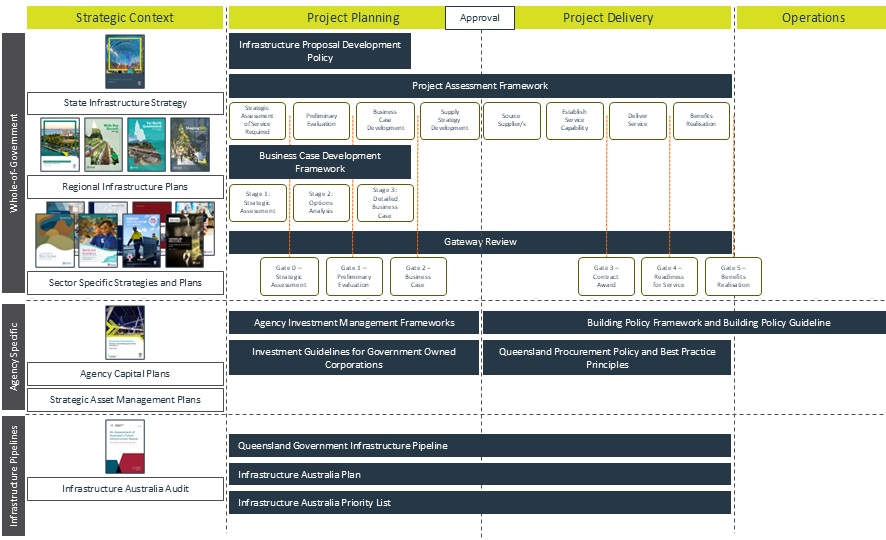Select the Whole-of-Government side label
The width and height of the screenshot is (886, 540).
point(14,163)
